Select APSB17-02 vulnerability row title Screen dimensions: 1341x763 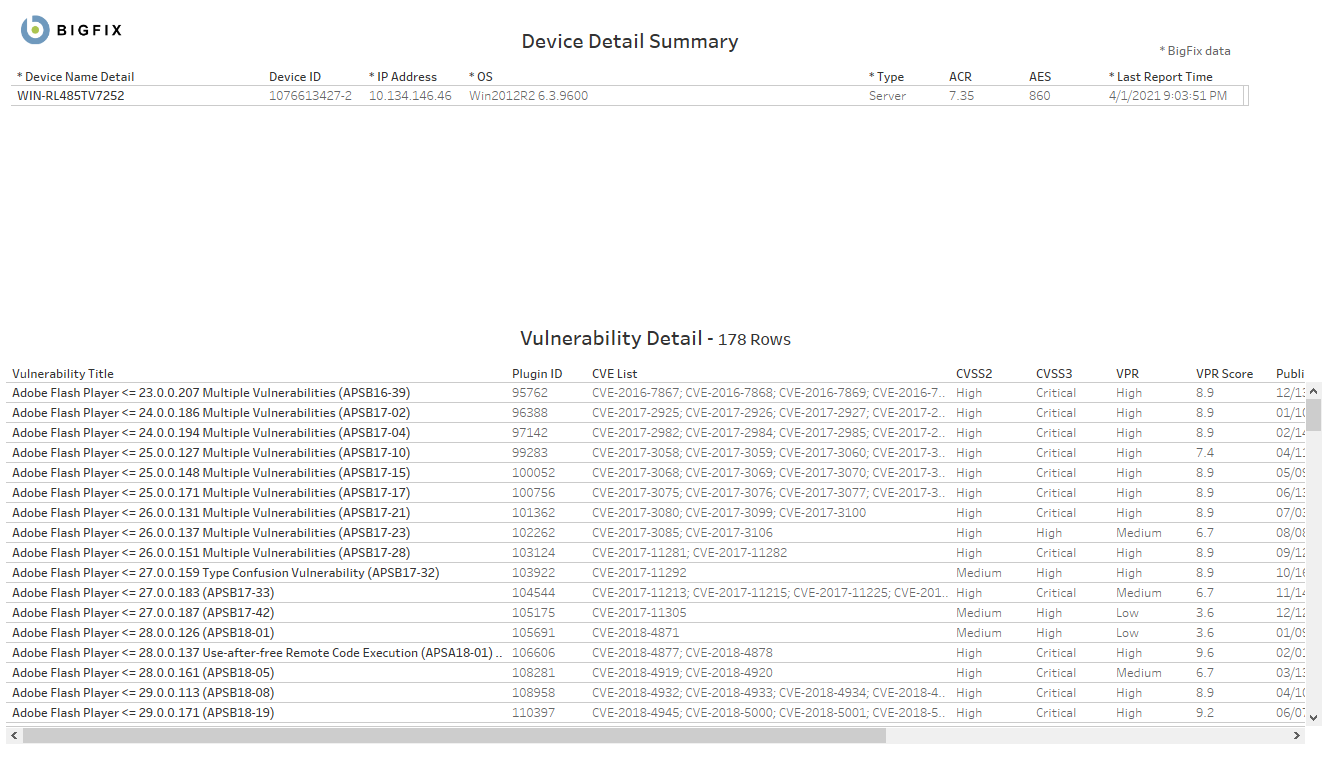click(x=211, y=413)
